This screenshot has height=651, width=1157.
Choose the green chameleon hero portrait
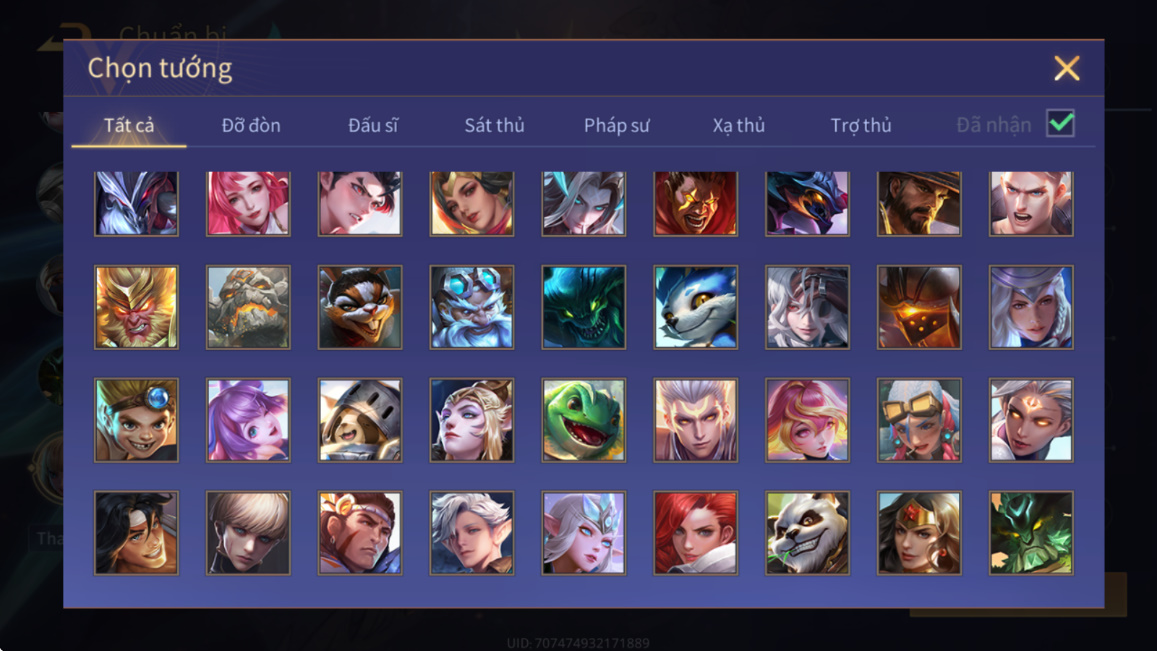click(584, 420)
